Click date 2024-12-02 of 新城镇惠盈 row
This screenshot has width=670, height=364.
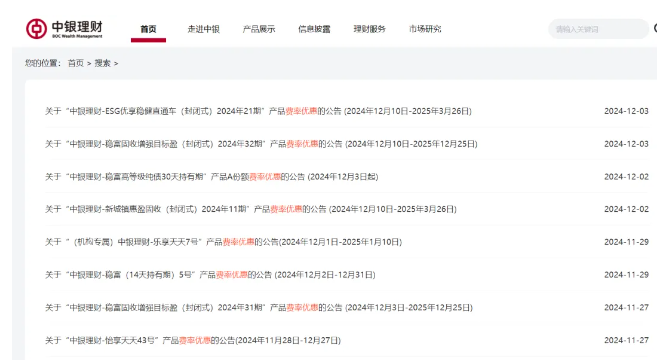point(626,209)
